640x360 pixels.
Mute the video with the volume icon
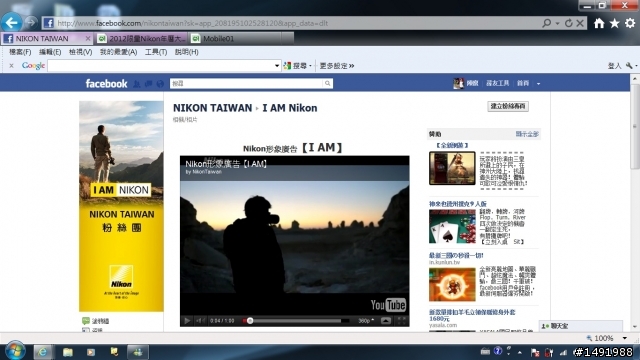200,321
